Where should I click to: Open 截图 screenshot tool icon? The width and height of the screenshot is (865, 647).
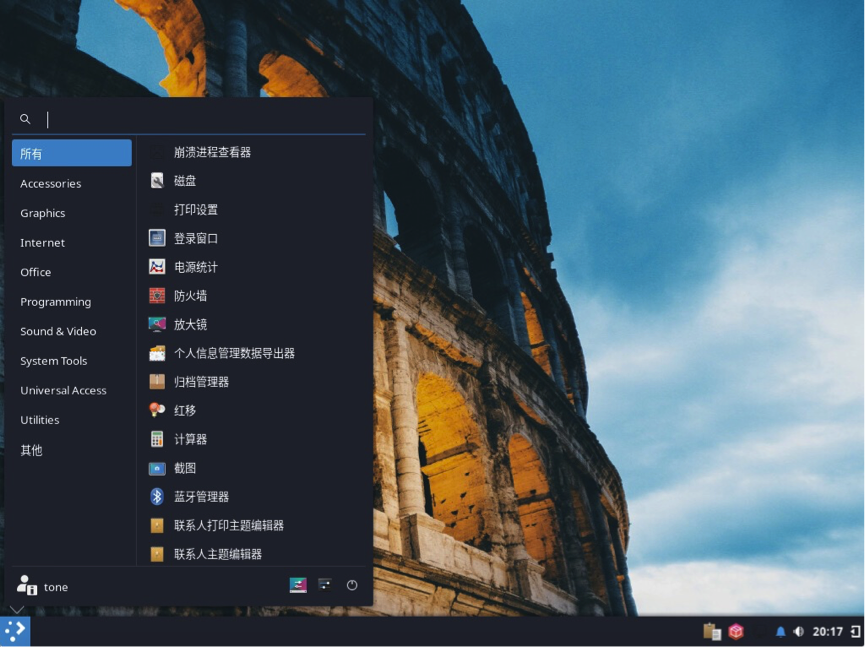pyautogui.click(x=157, y=468)
